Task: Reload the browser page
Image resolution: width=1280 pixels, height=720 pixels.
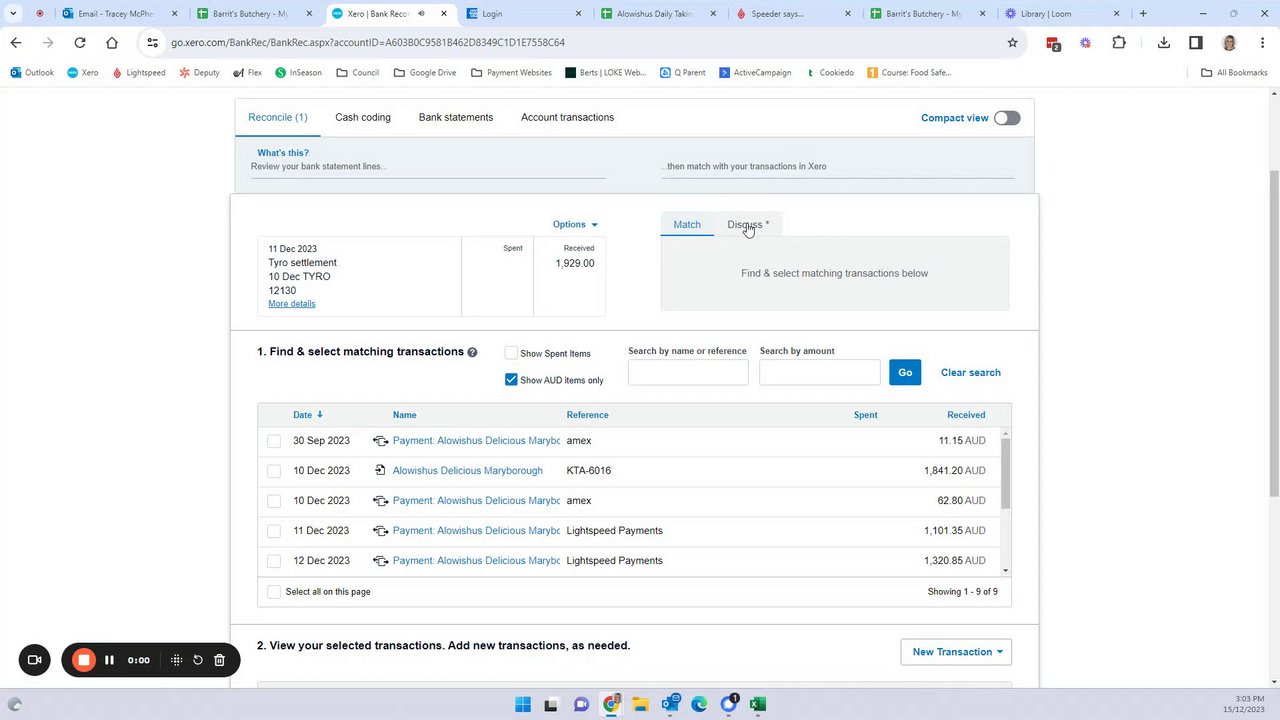Action: 80,43
